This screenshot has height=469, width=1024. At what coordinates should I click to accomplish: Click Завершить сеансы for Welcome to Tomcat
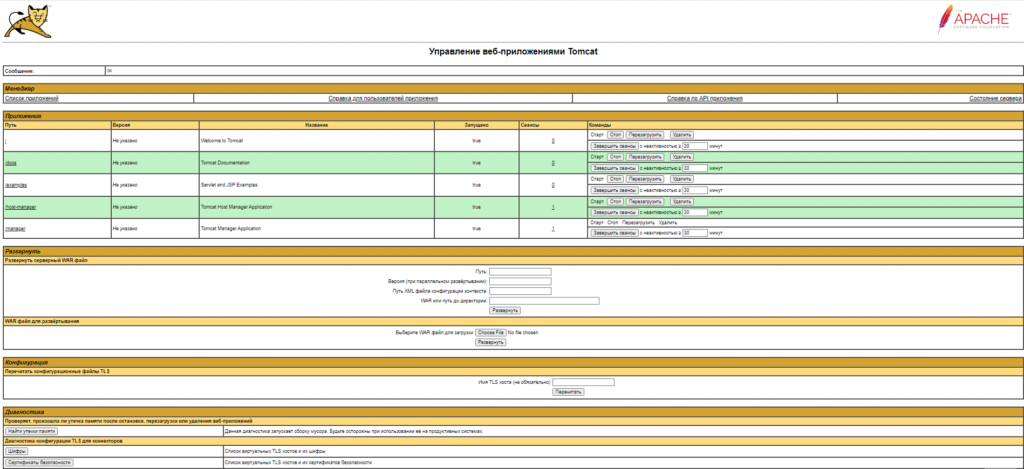coord(614,146)
